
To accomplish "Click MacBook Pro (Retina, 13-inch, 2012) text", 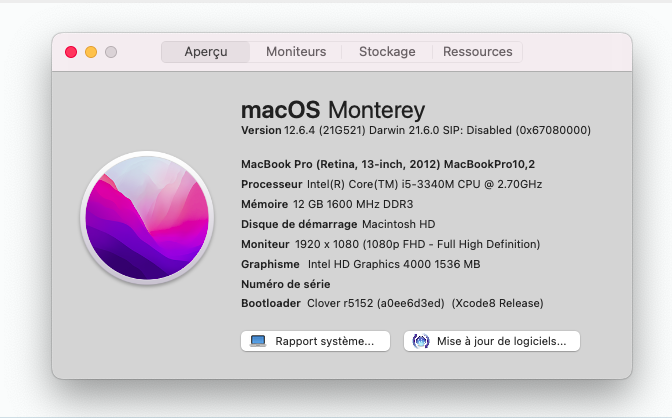I will pyautogui.click(x=341, y=164).
